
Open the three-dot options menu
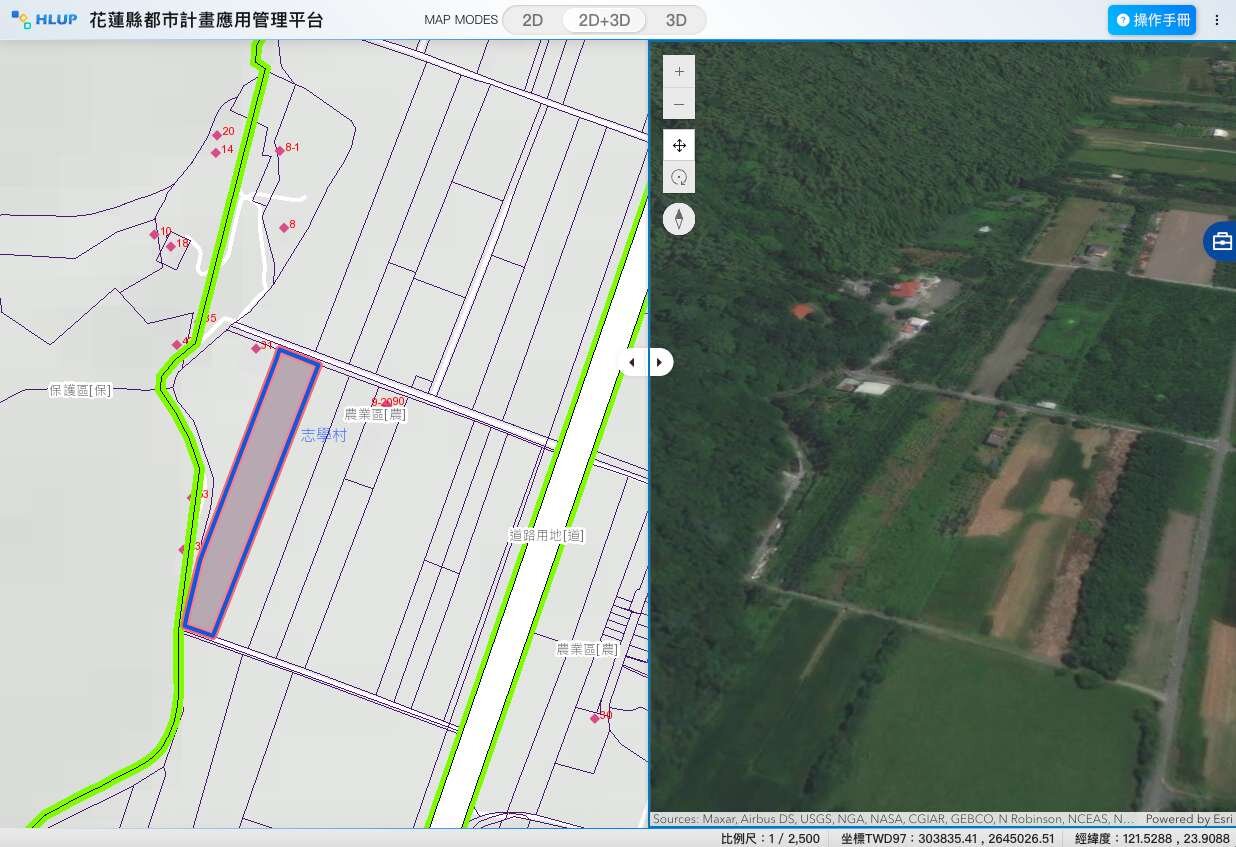pos(1216,20)
